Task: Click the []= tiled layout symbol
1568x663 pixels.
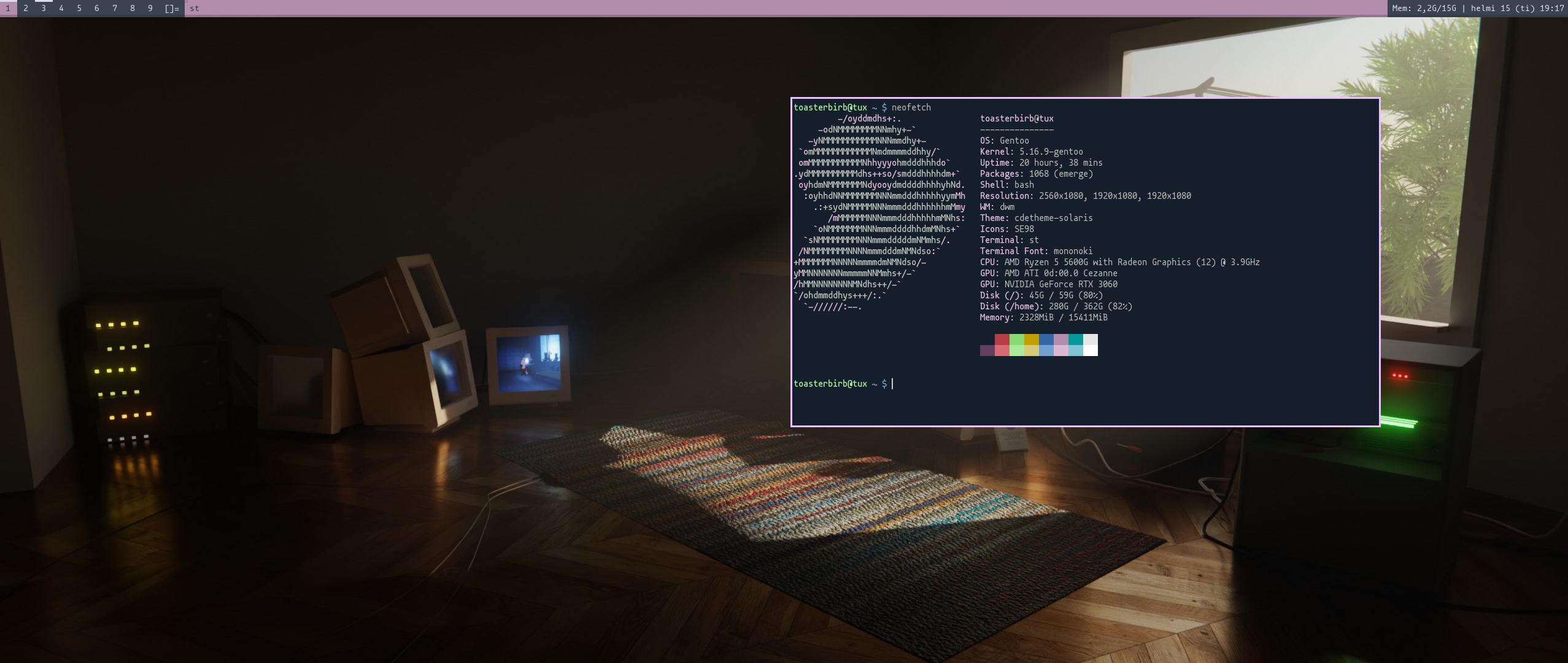Action: [172, 8]
